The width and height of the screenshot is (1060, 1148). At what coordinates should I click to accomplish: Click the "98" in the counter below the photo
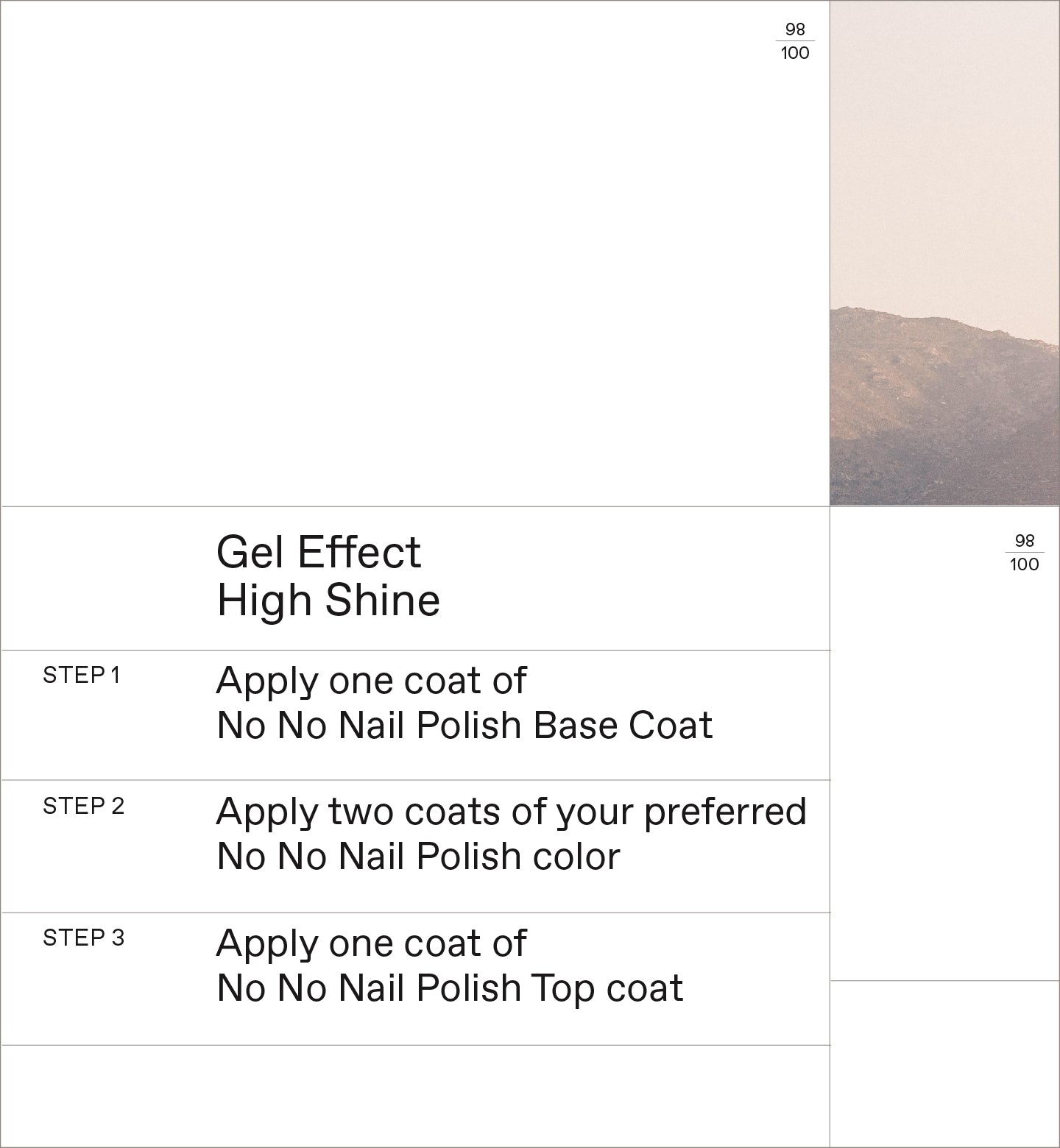click(x=1024, y=541)
